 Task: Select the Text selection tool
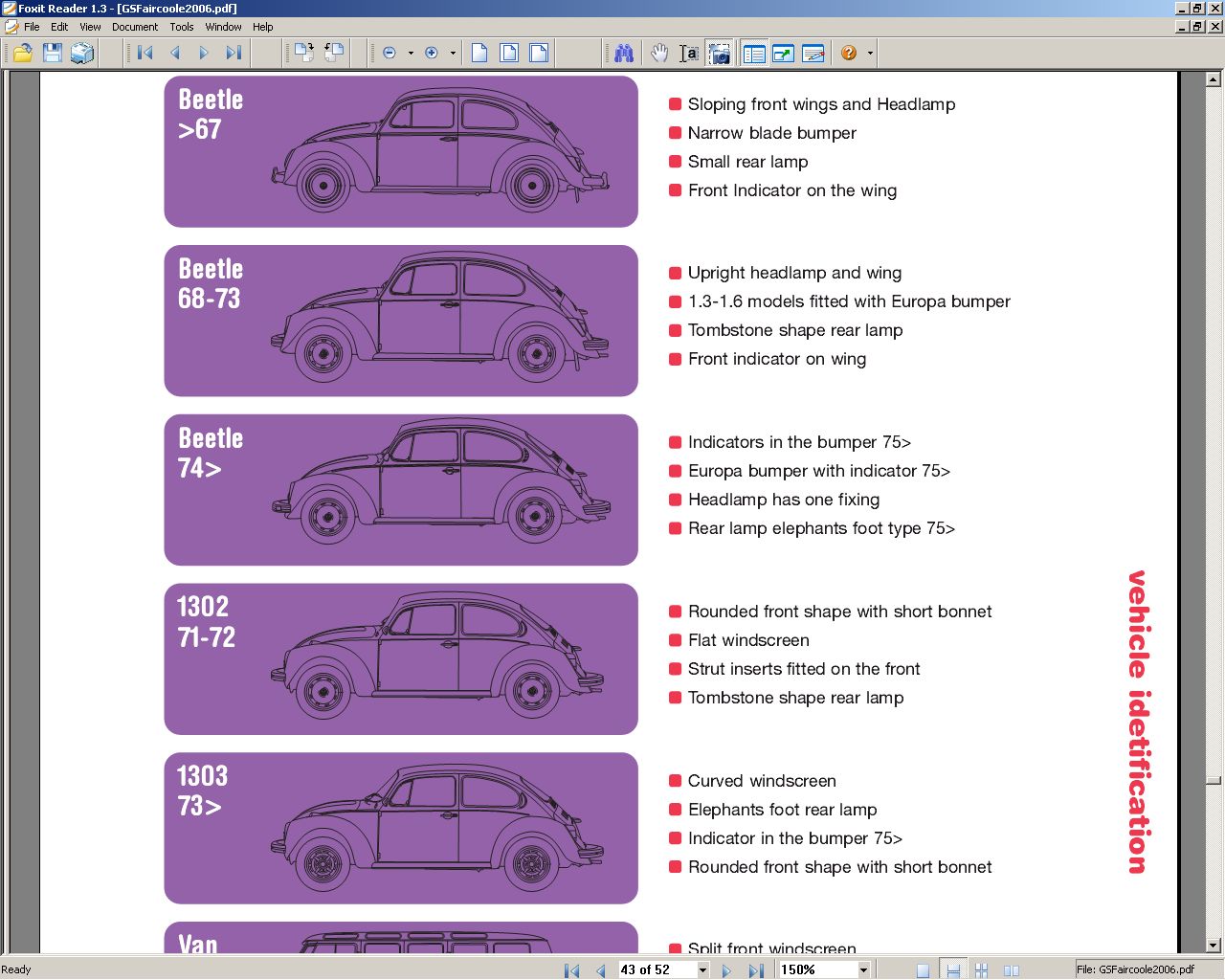689,54
